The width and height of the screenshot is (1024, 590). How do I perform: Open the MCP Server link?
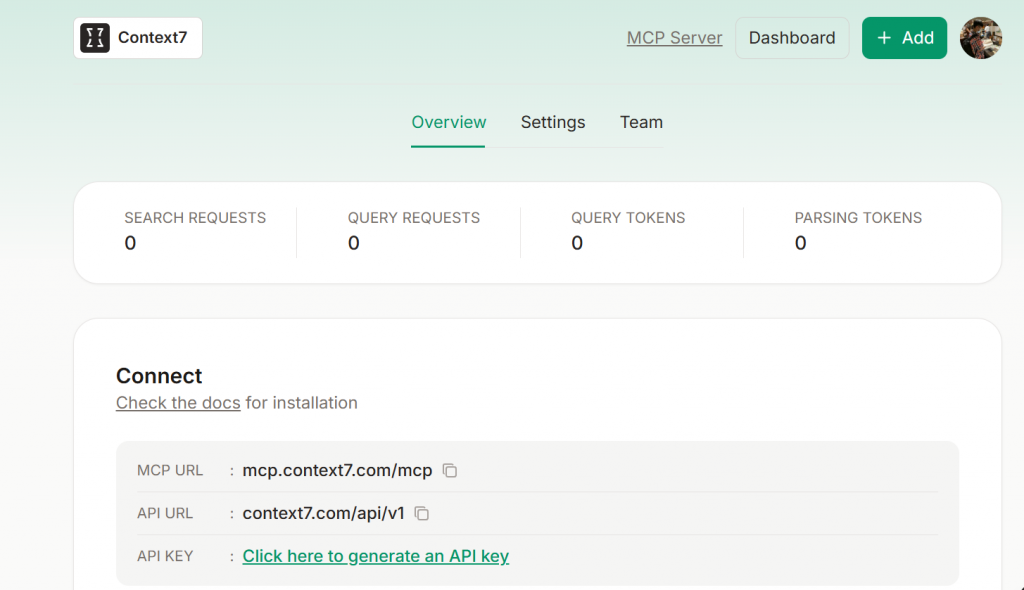(x=675, y=38)
